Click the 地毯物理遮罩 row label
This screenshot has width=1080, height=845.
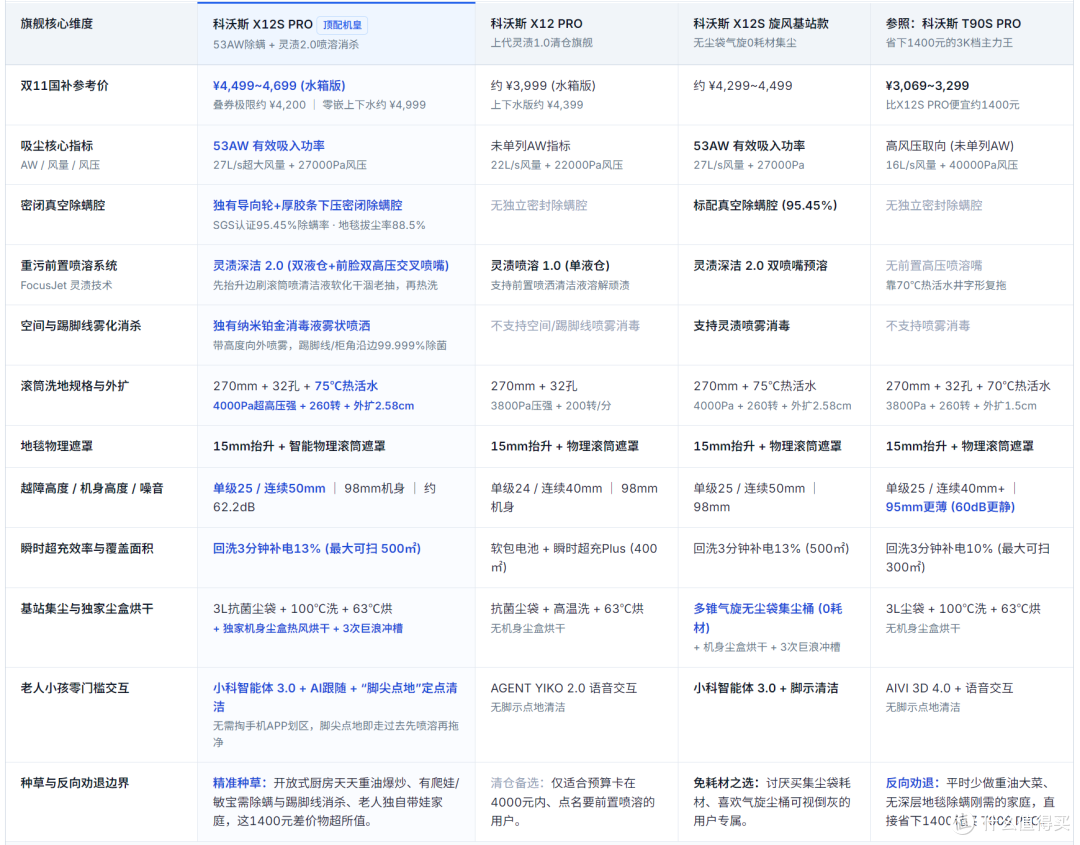(56, 446)
